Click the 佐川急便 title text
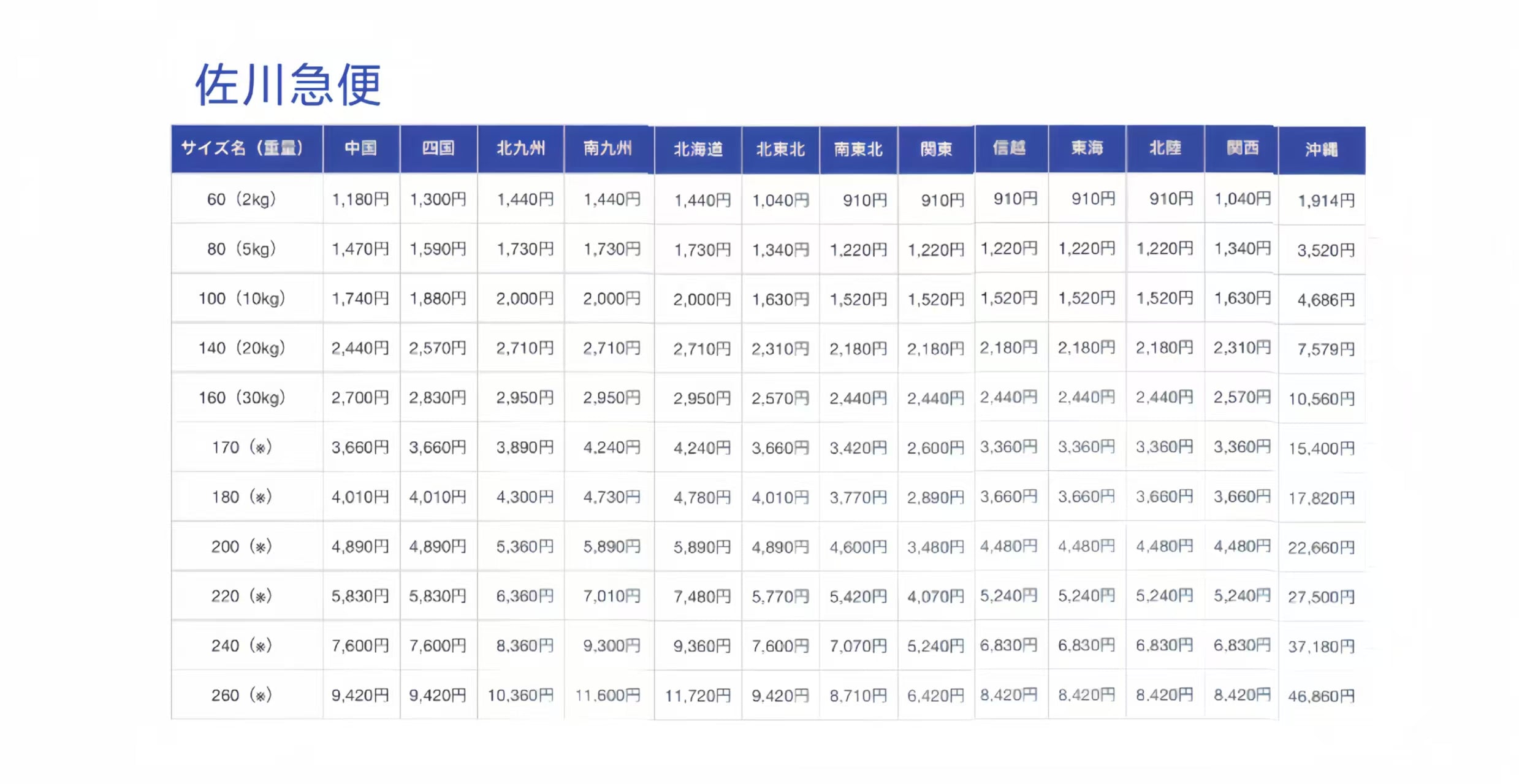The image size is (1519, 784). click(x=288, y=85)
